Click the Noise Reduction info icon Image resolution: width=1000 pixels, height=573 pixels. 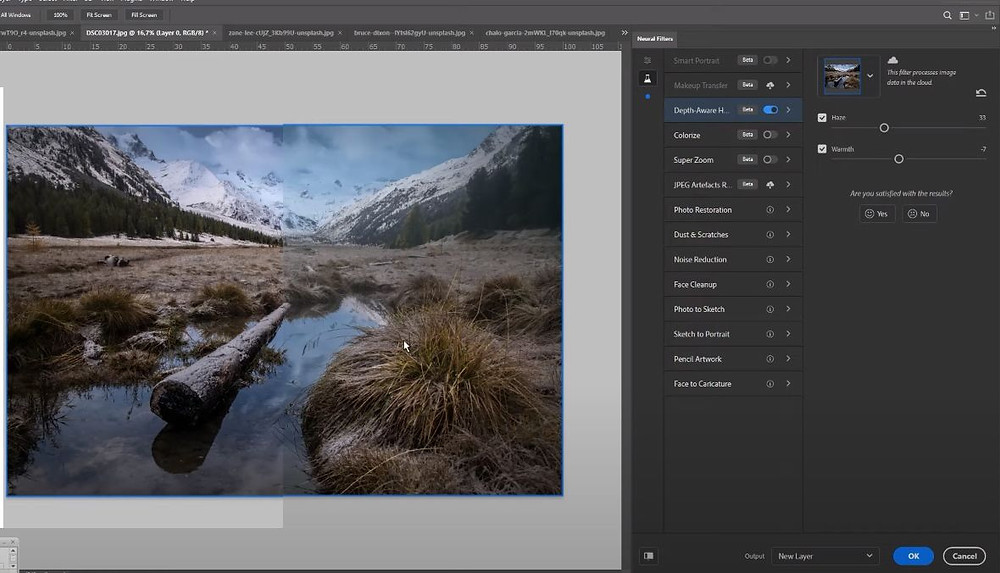(770, 260)
